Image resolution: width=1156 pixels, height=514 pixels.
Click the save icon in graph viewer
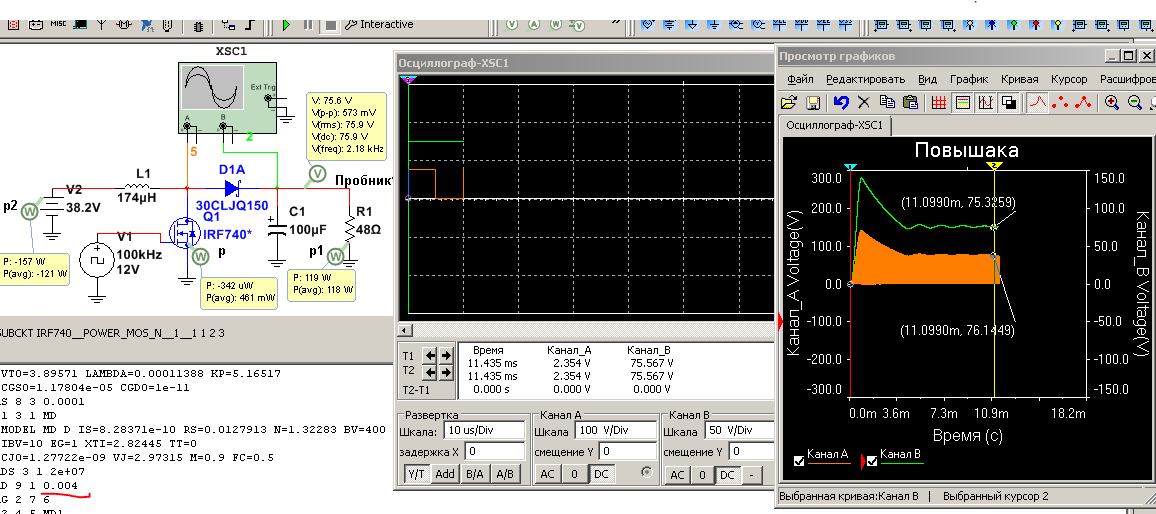click(x=813, y=102)
